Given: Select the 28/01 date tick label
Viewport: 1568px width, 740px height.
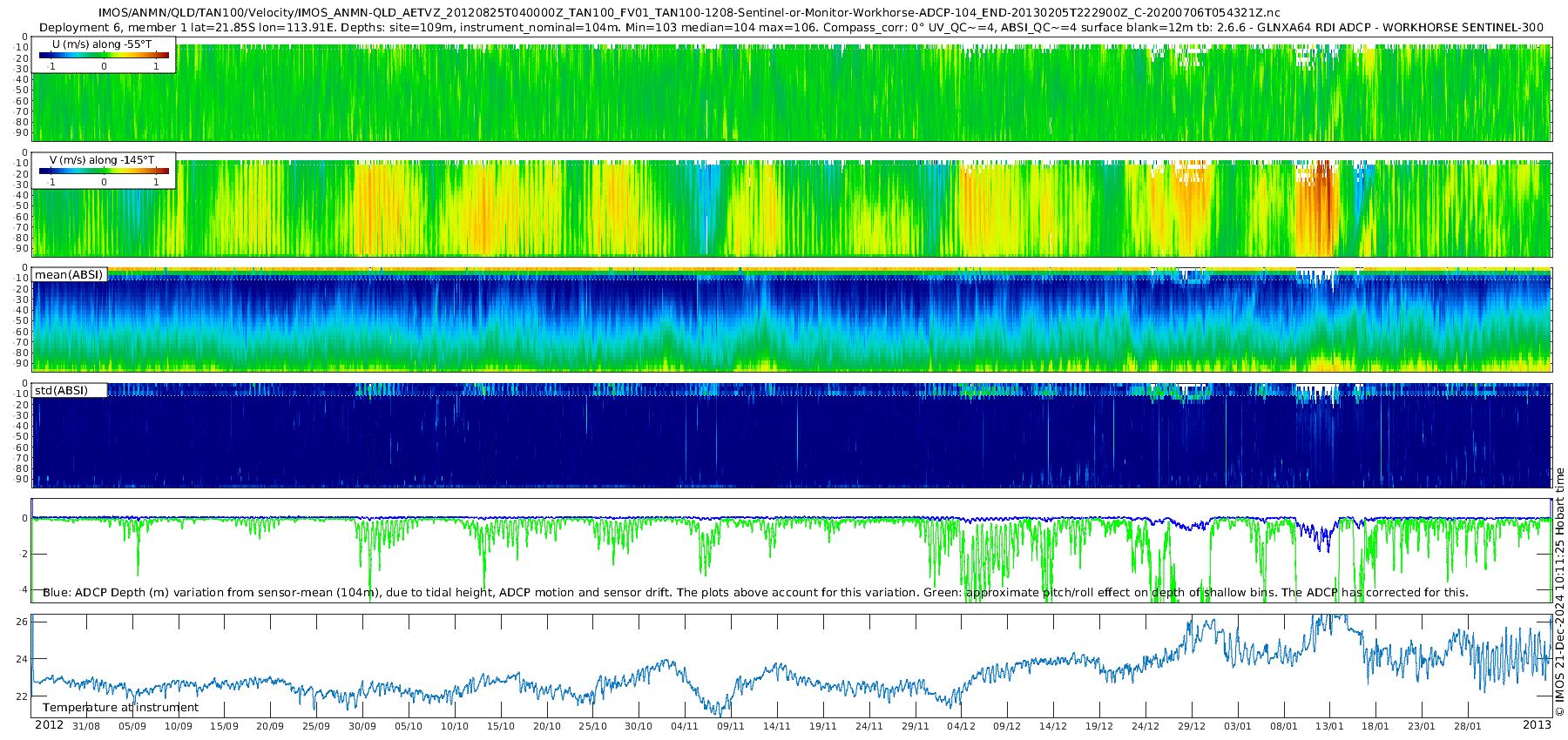Looking at the screenshot, I should (x=1467, y=726).
